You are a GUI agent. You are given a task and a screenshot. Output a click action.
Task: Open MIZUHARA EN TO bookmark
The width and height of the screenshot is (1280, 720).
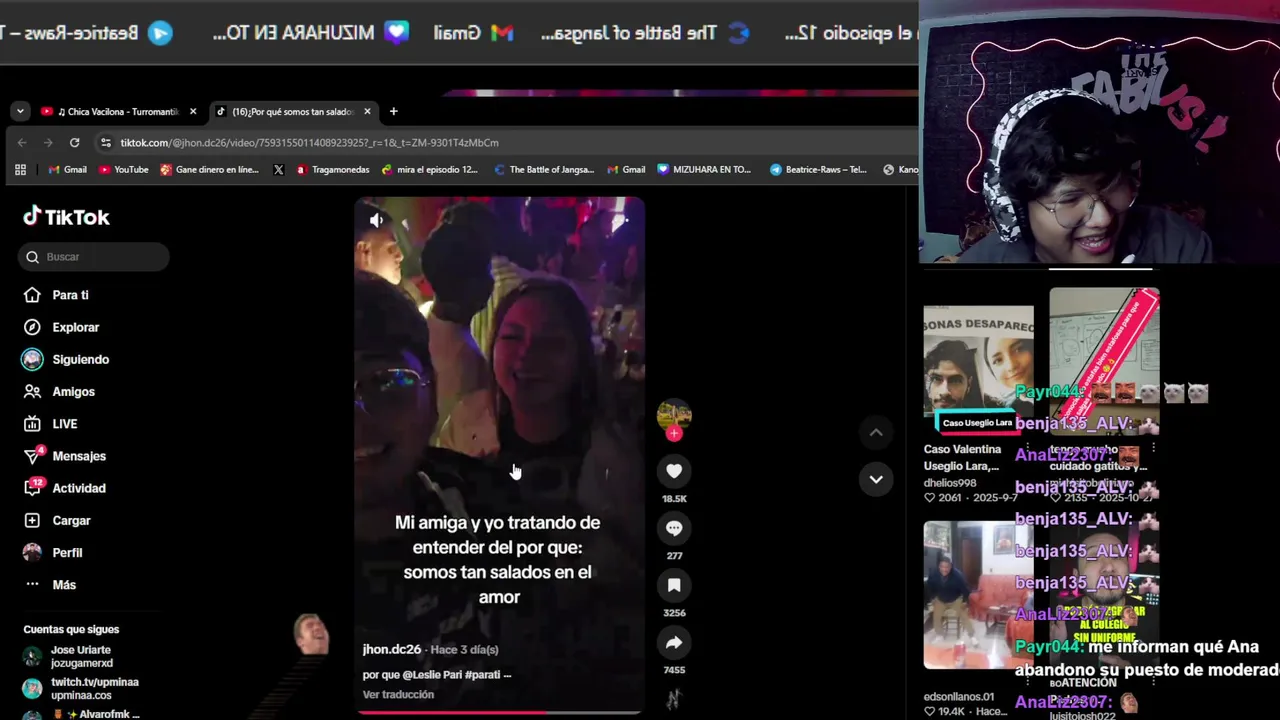pos(704,170)
